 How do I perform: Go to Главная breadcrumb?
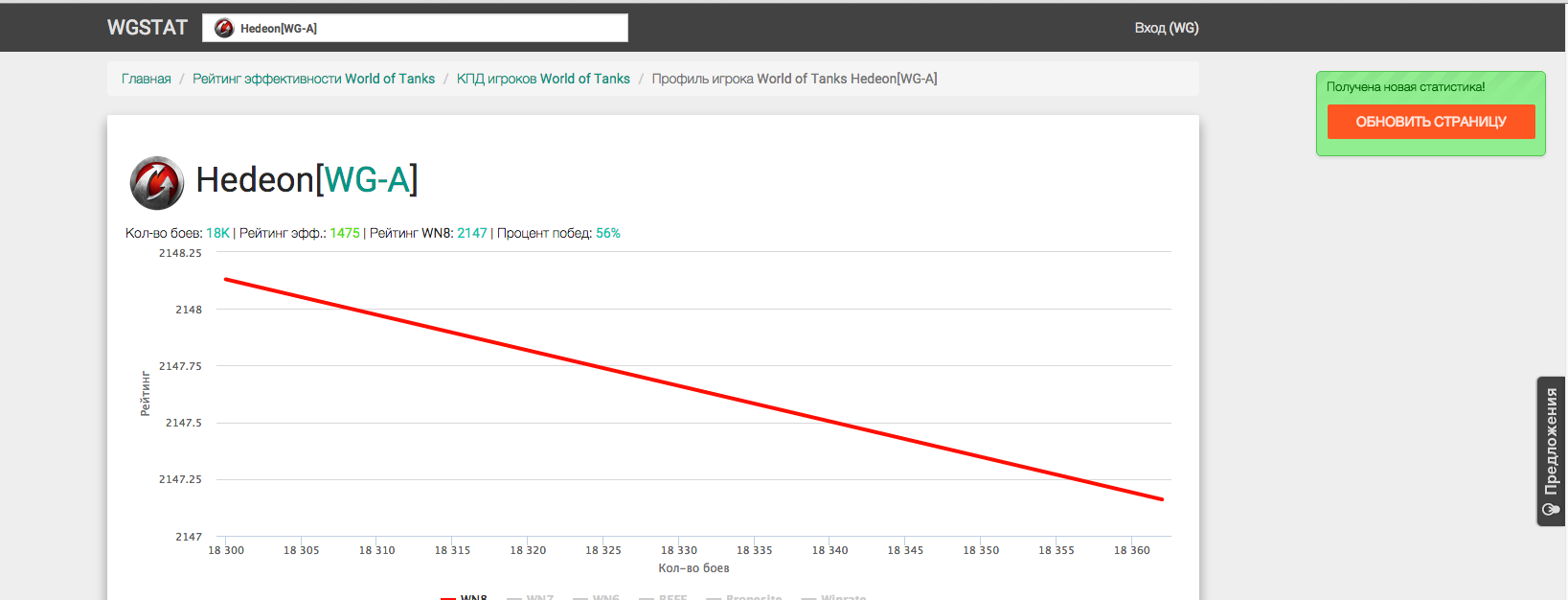click(x=147, y=79)
